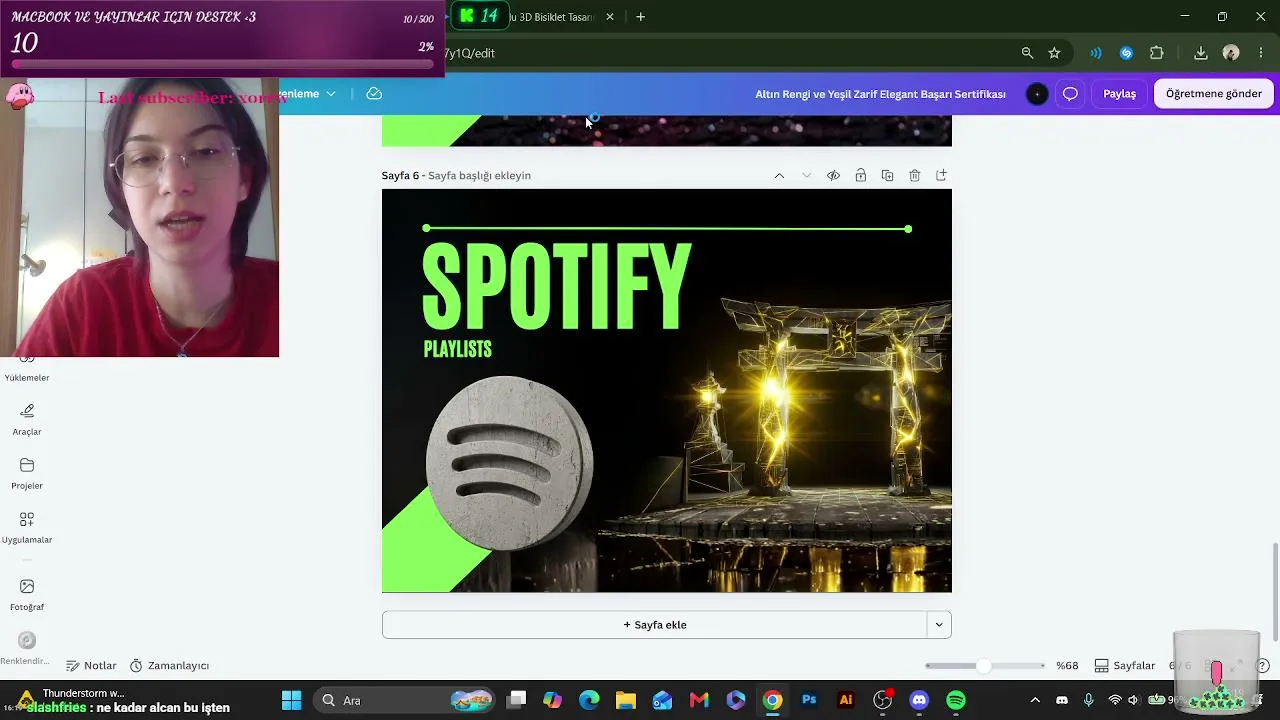Screen dimensions: 1280x720
Task: Open the Projeler folder panel
Action: click(x=27, y=473)
